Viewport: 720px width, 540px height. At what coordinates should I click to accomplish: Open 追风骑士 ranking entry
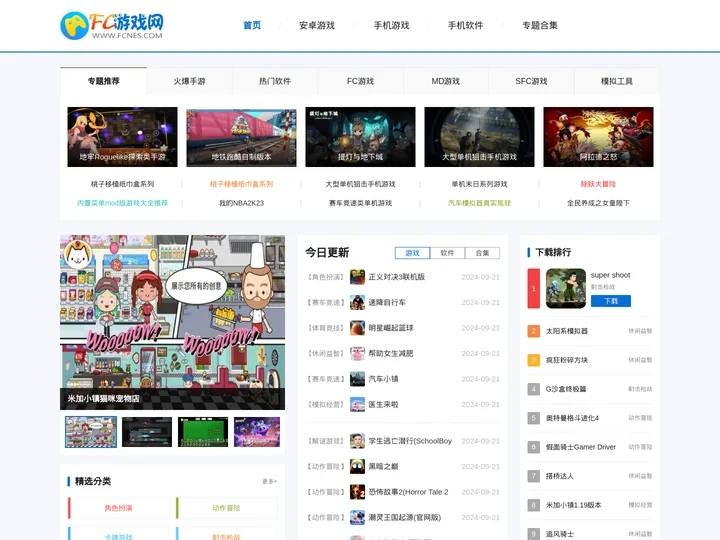(x=559, y=534)
